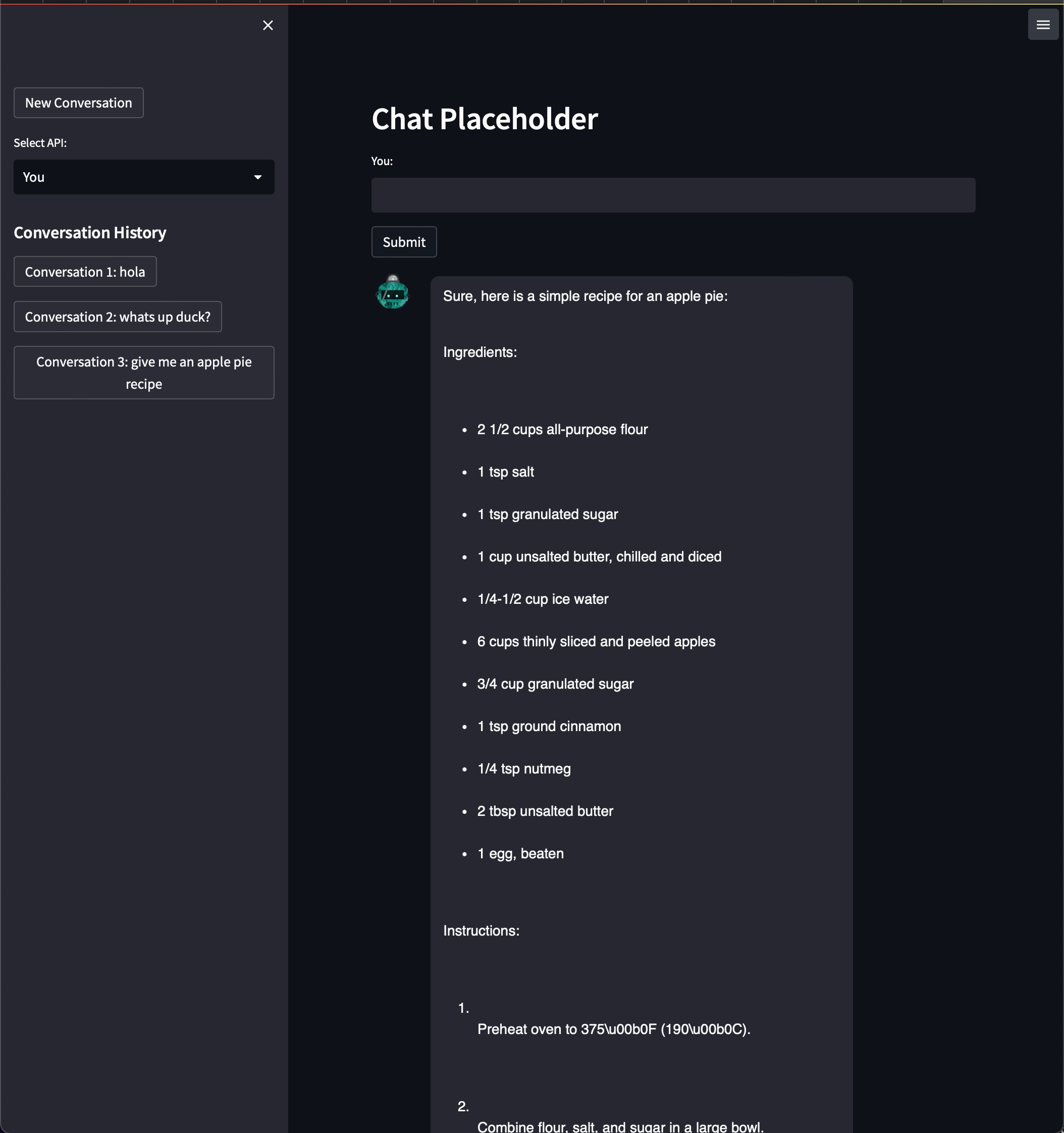Click the Conversation History heading

[90, 233]
